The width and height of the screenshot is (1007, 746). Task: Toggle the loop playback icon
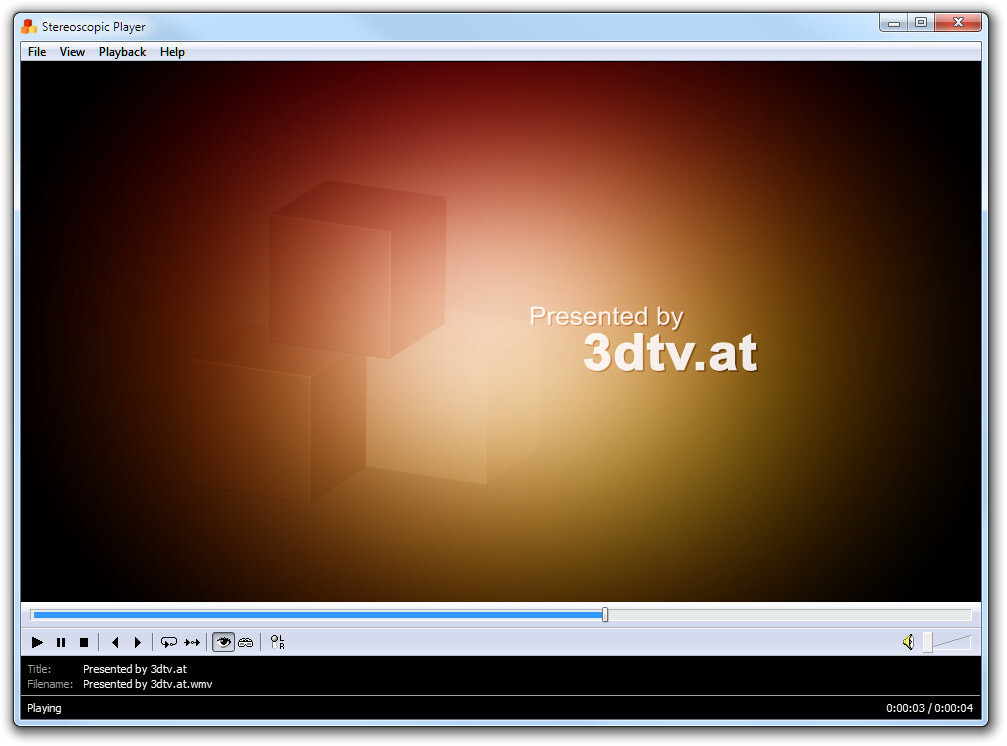point(169,642)
